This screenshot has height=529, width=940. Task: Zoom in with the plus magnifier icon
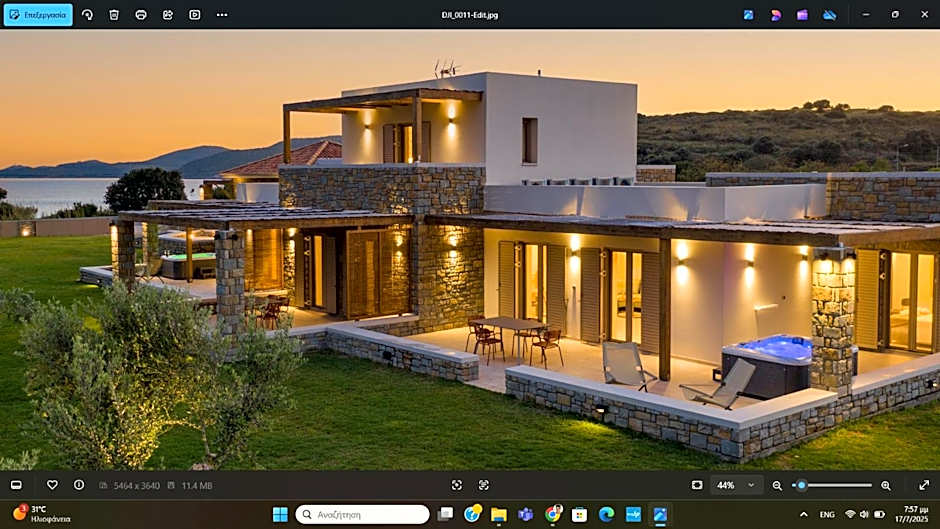tap(886, 485)
